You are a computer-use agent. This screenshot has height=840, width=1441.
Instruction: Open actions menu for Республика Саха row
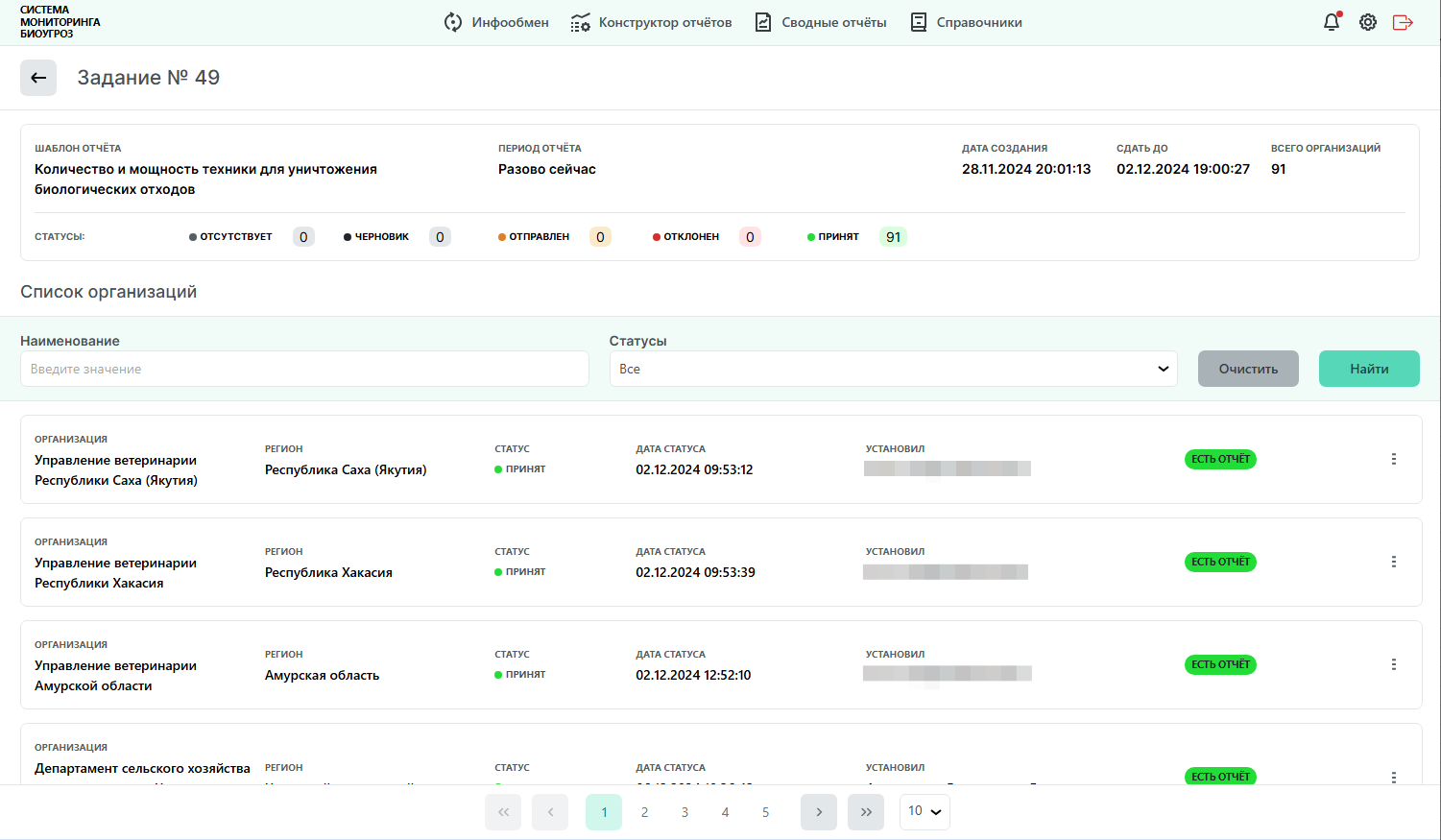click(1394, 459)
